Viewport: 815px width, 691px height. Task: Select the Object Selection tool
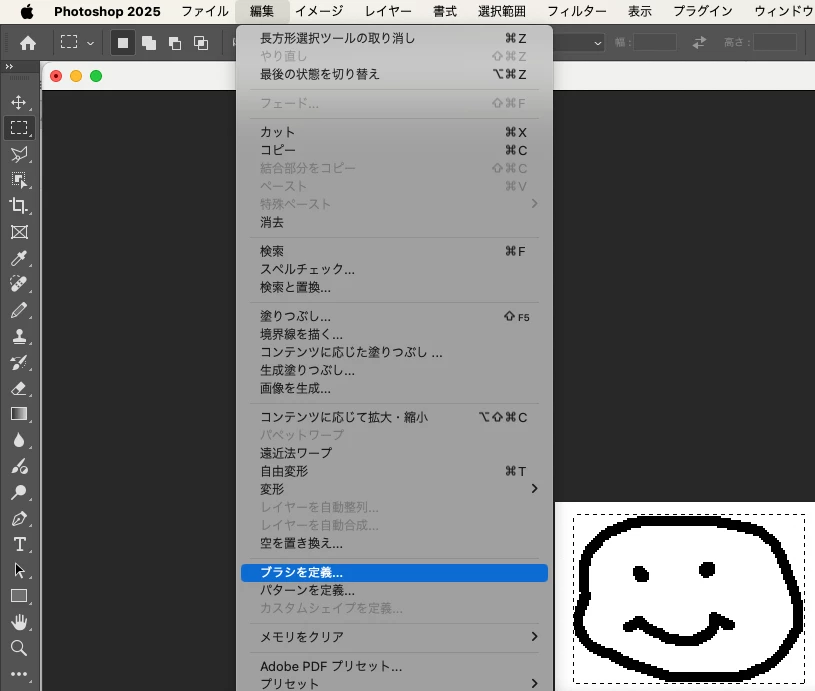[x=19, y=180]
